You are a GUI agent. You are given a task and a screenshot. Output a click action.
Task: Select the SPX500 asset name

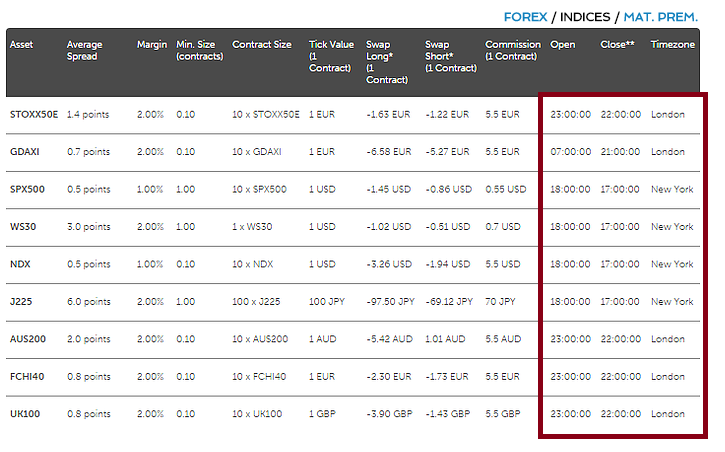[x=26, y=189]
